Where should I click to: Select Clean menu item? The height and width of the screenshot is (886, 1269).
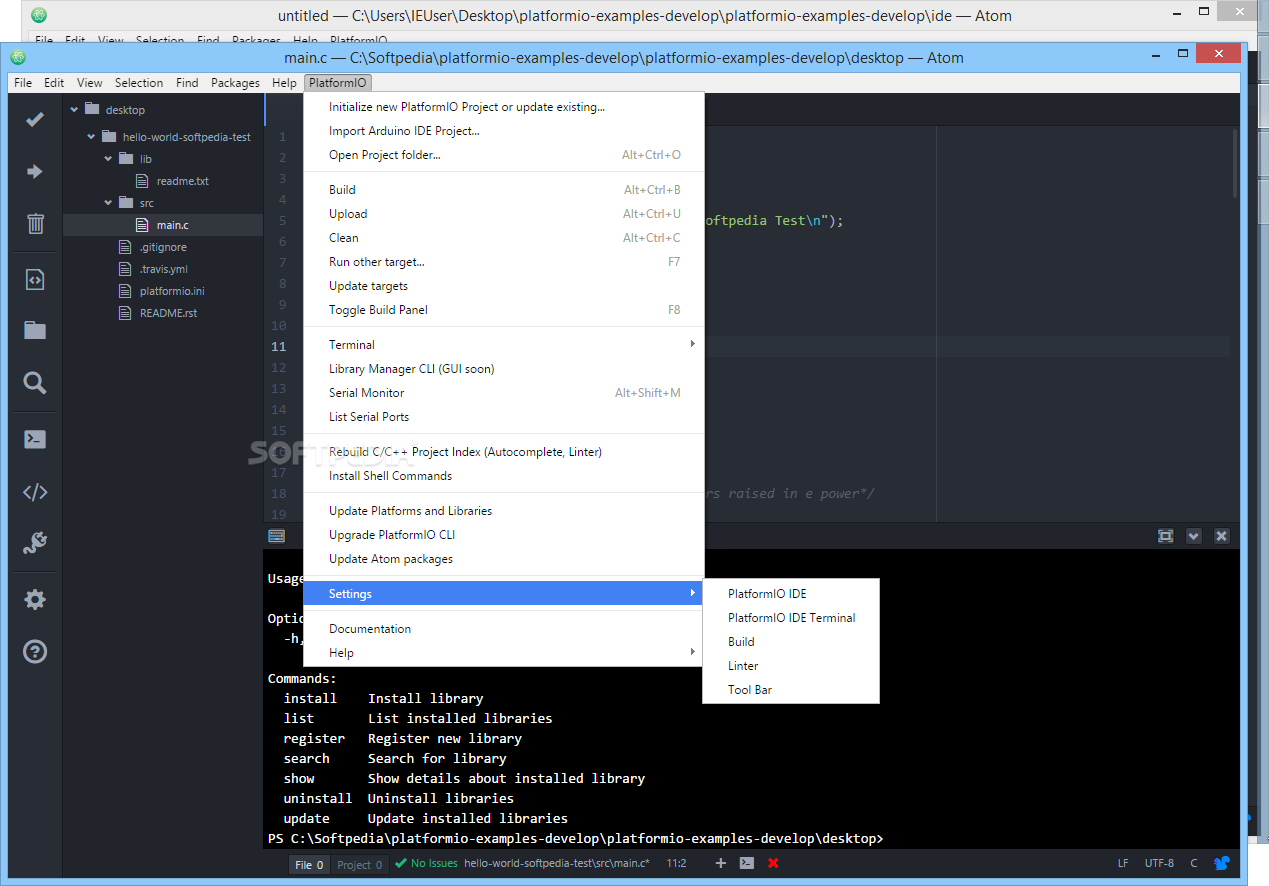coord(504,237)
